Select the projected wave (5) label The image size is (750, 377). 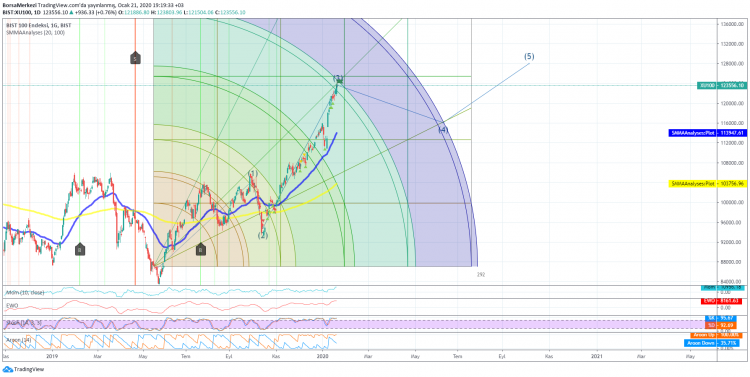coord(529,56)
